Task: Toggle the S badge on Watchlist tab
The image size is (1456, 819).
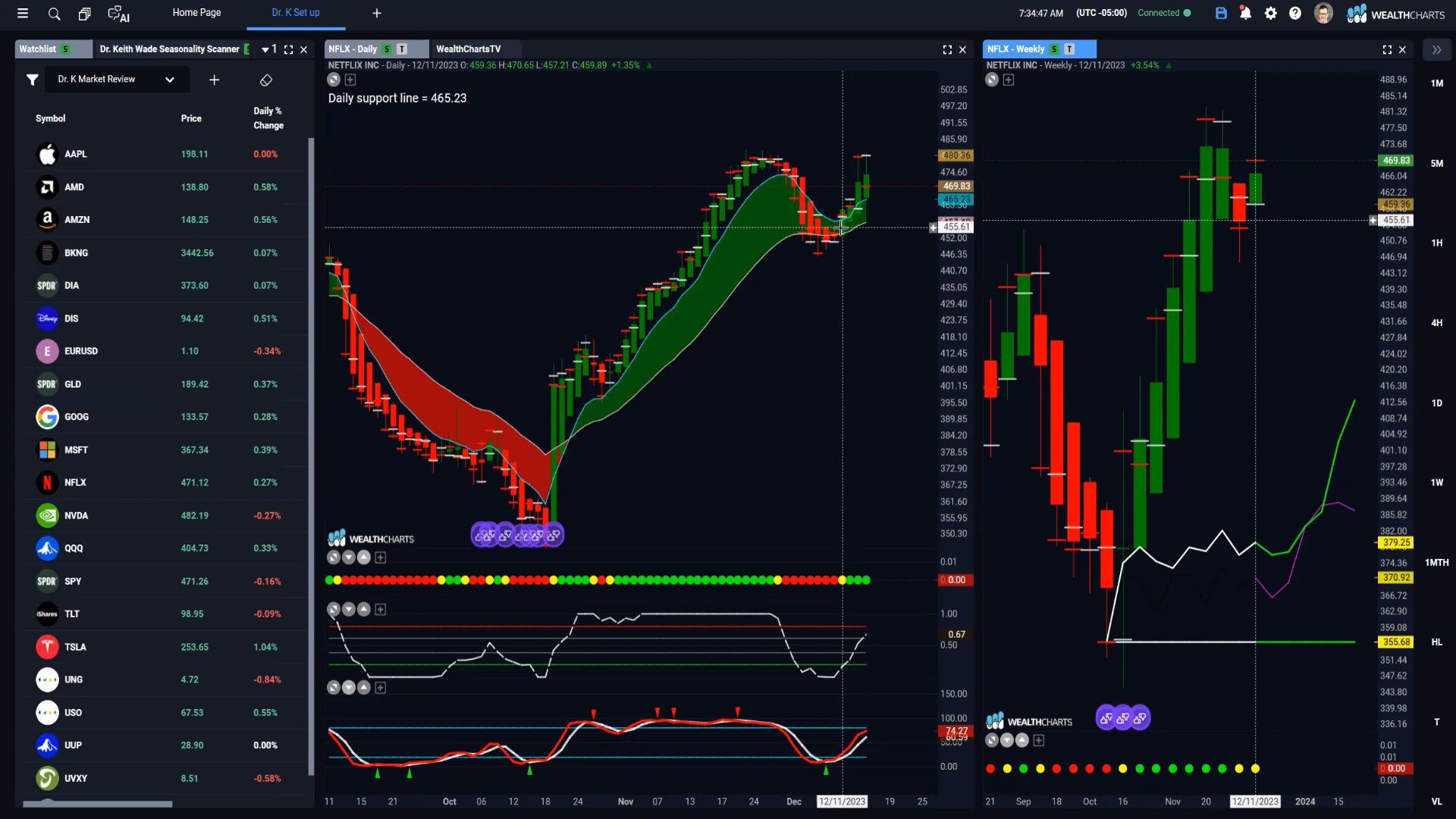Action: click(66, 49)
